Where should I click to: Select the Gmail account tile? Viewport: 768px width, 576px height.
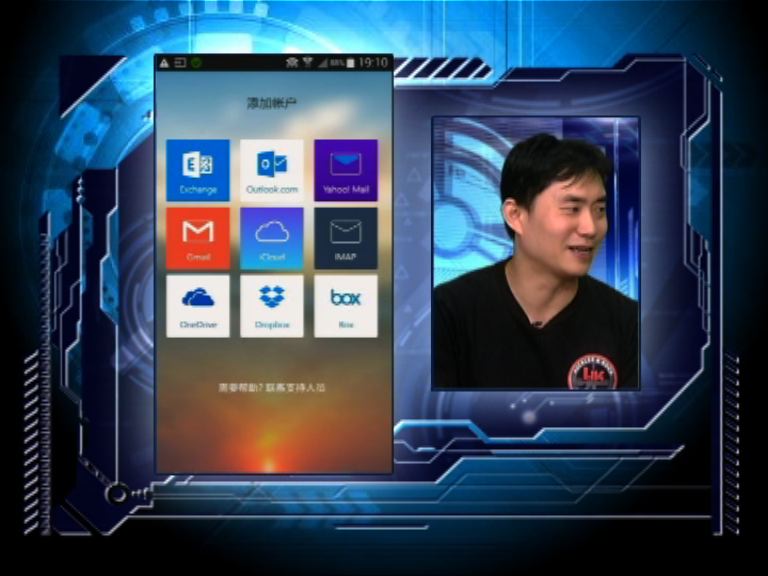click(x=198, y=239)
